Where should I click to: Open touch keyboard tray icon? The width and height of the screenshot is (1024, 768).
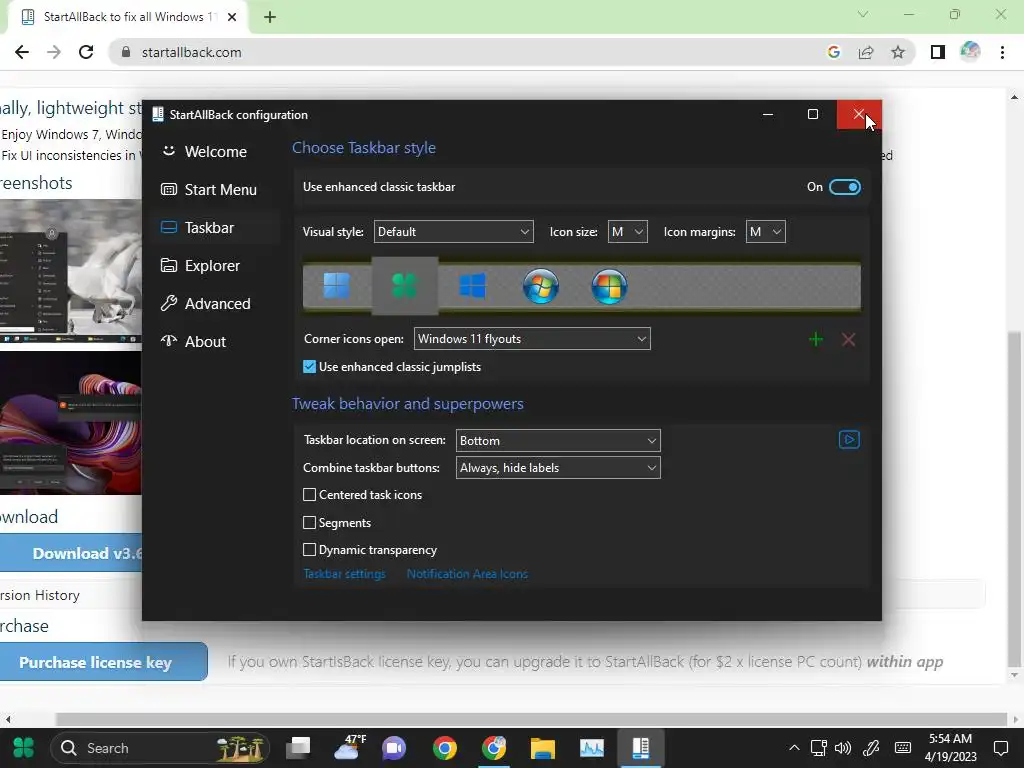(903, 748)
